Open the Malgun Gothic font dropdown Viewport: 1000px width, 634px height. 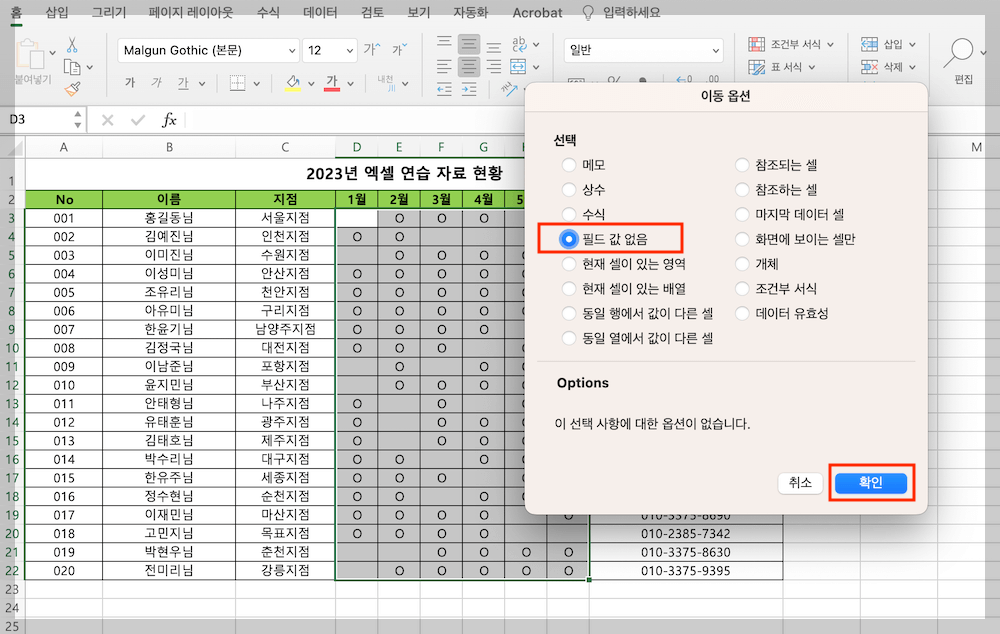coord(293,50)
